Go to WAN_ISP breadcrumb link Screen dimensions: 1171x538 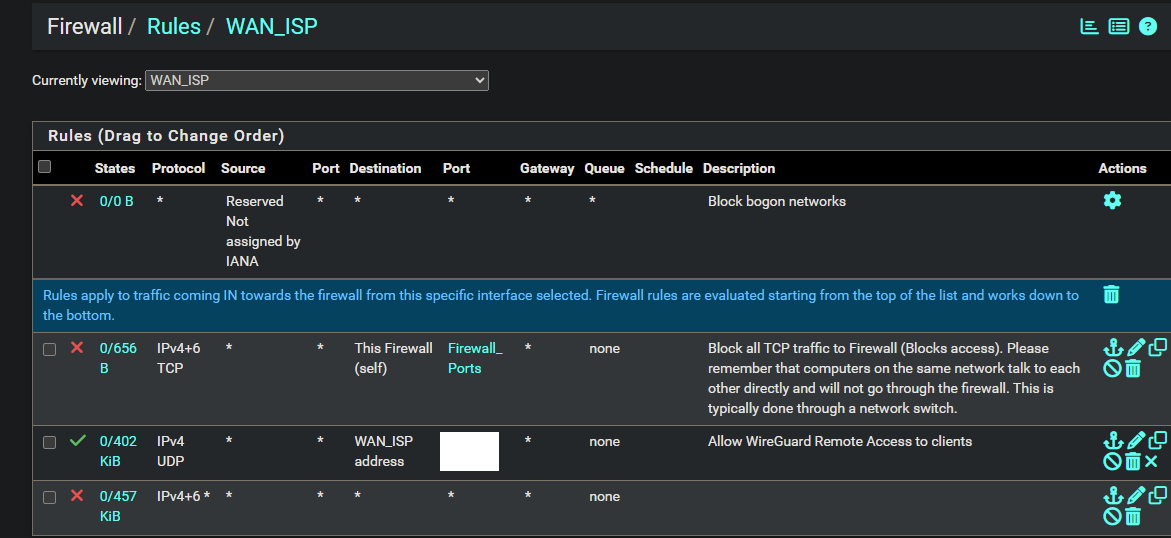[x=272, y=27]
